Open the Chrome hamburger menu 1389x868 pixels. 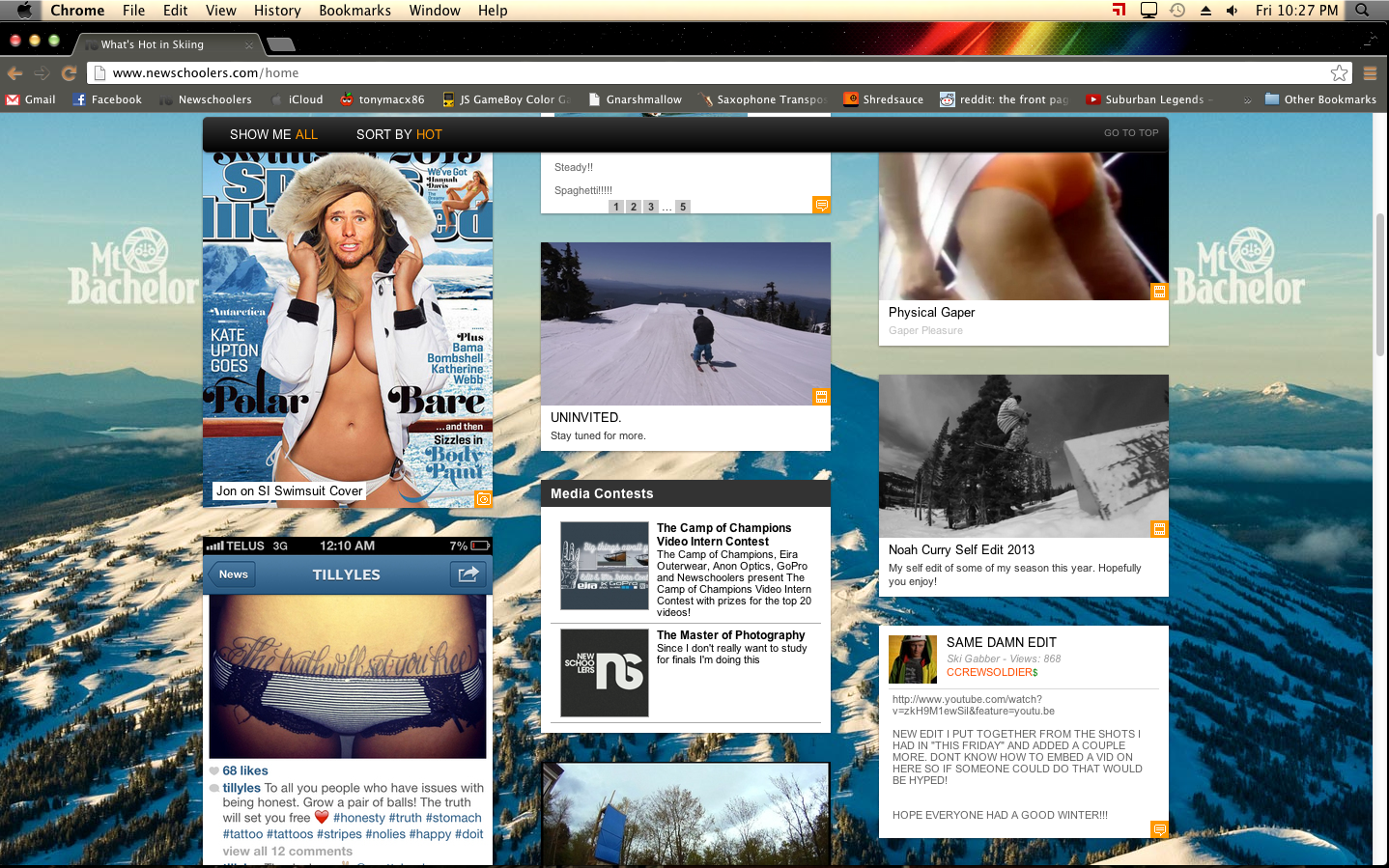point(1370,73)
